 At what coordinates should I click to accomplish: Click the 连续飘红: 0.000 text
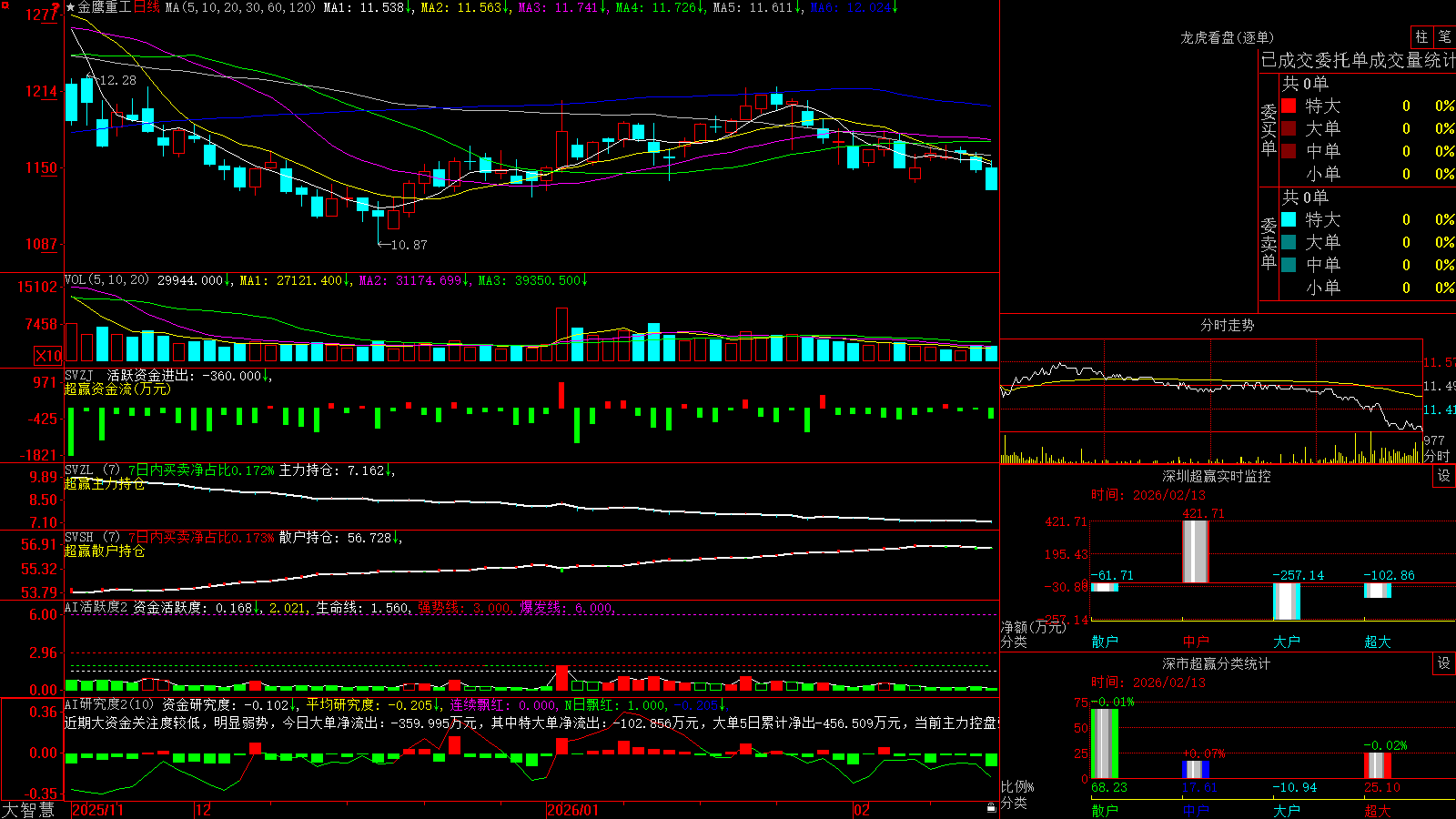pyautogui.click(x=503, y=704)
